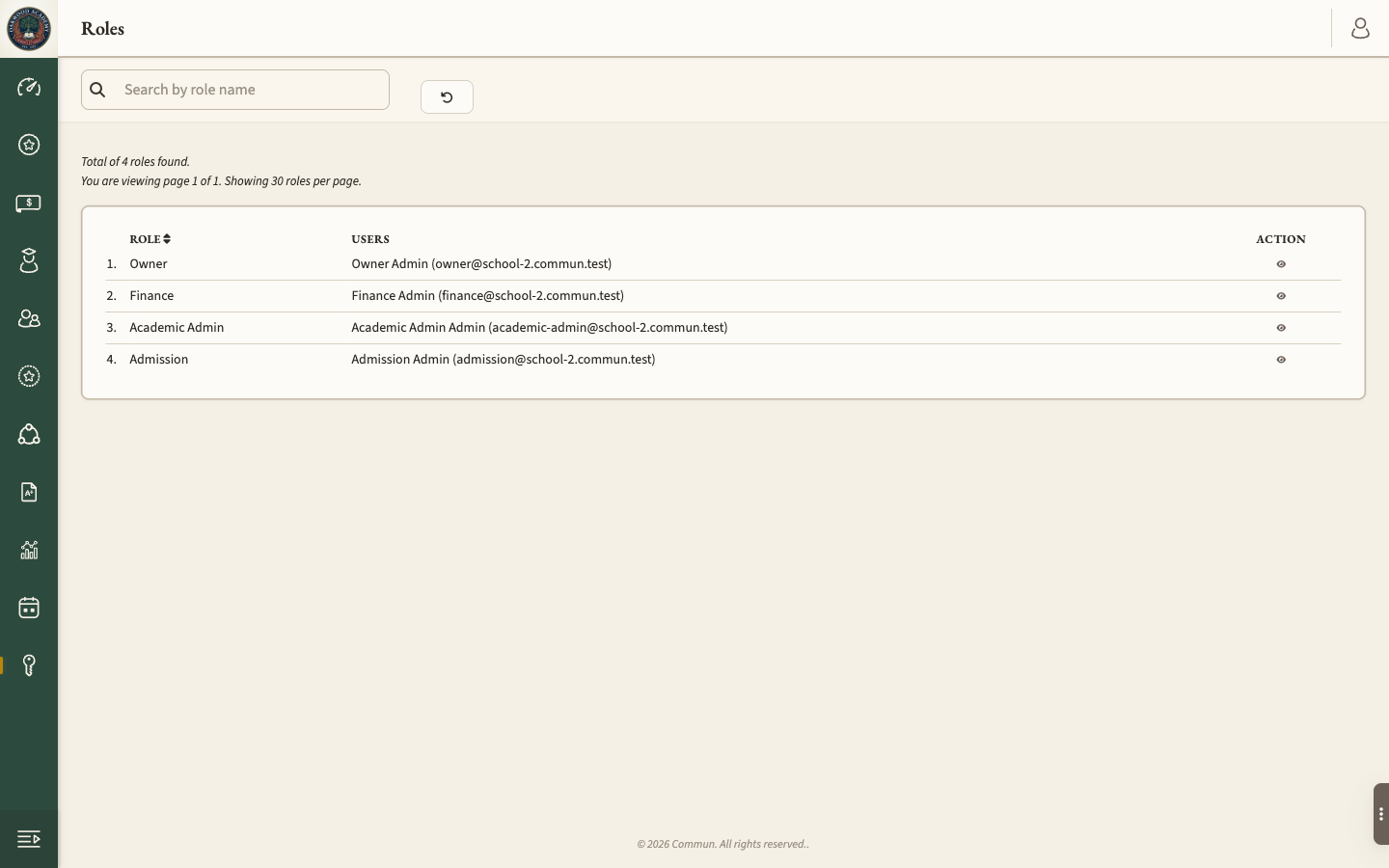
Task: Click the Admission role name
Action: point(159,359)
